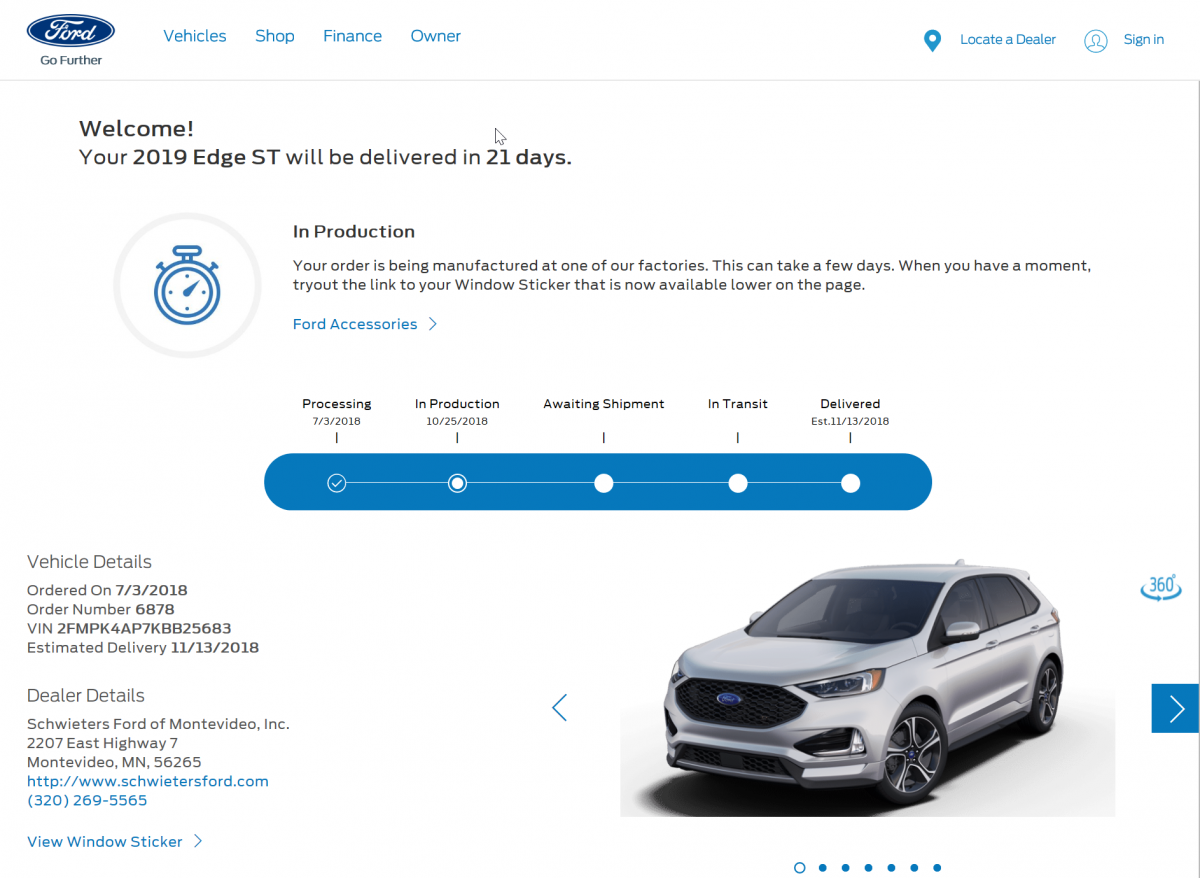The height and width of the screenshot is (878, 1200).
Task: Select the fourth carousel pagination dot
Action: pos(868,868)
